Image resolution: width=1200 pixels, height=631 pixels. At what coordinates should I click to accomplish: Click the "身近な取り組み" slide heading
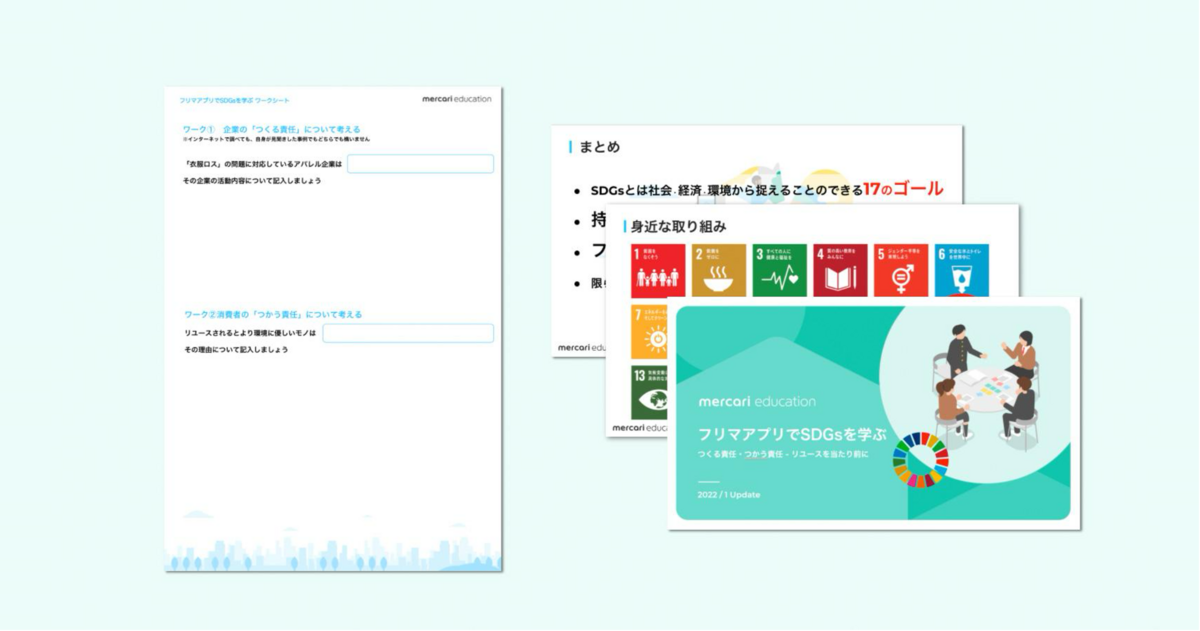(678, 226)
